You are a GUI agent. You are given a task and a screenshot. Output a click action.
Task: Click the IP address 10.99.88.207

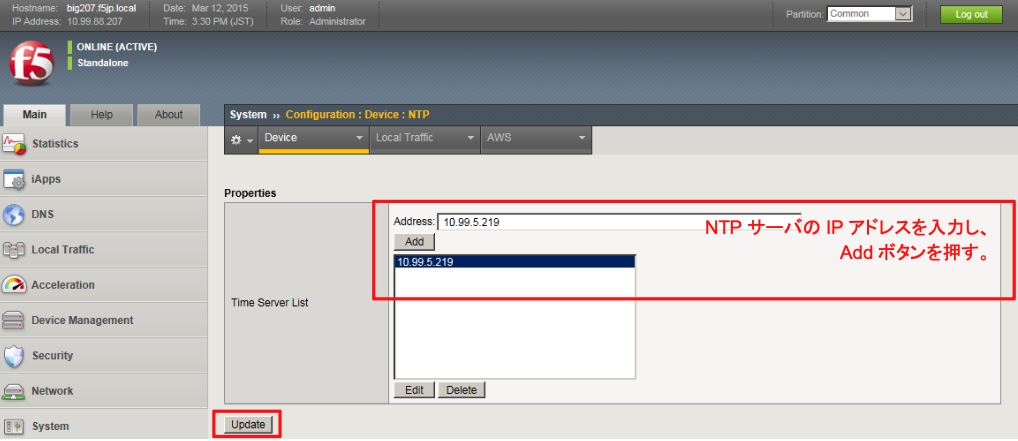point(97,21)
